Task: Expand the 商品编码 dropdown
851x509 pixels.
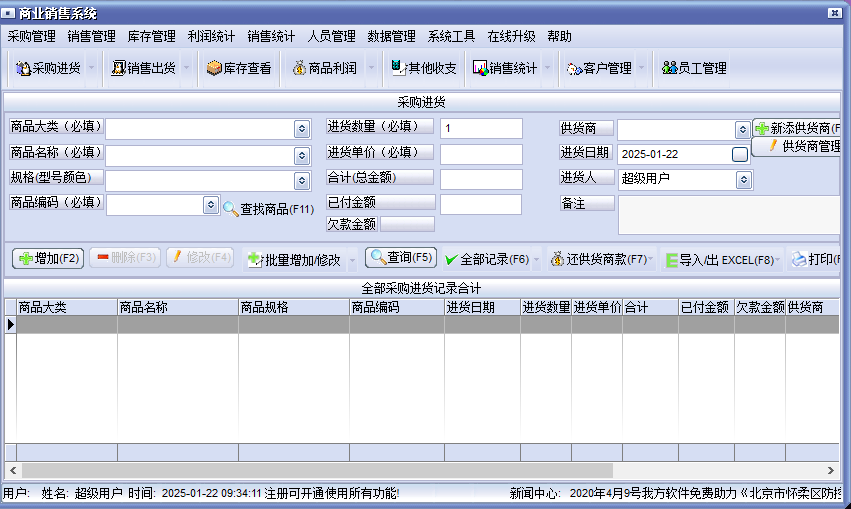Action: pos(211,205)
